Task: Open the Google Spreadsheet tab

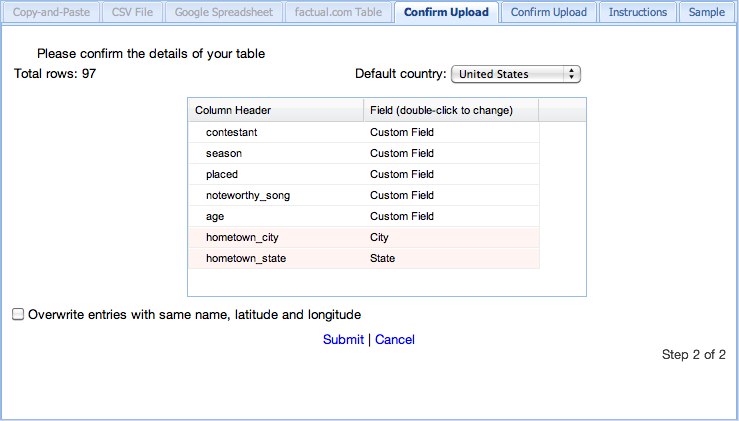Action: [224, 12]
